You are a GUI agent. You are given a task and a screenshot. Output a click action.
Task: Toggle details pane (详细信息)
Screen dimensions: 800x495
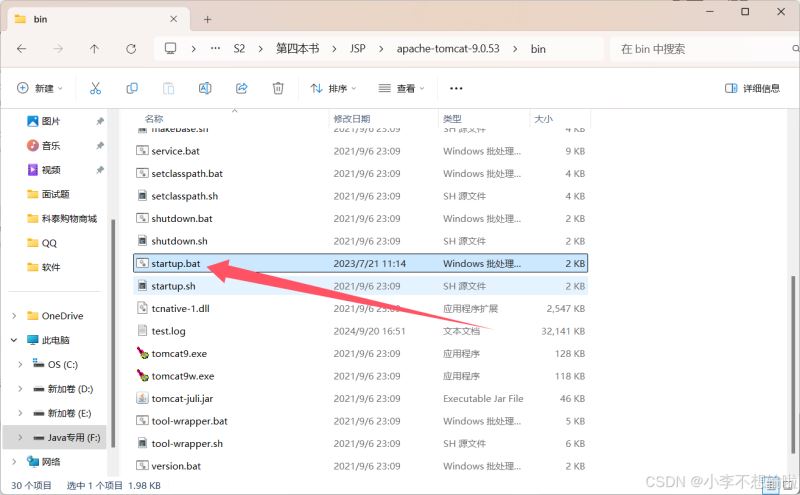[753, 88]
